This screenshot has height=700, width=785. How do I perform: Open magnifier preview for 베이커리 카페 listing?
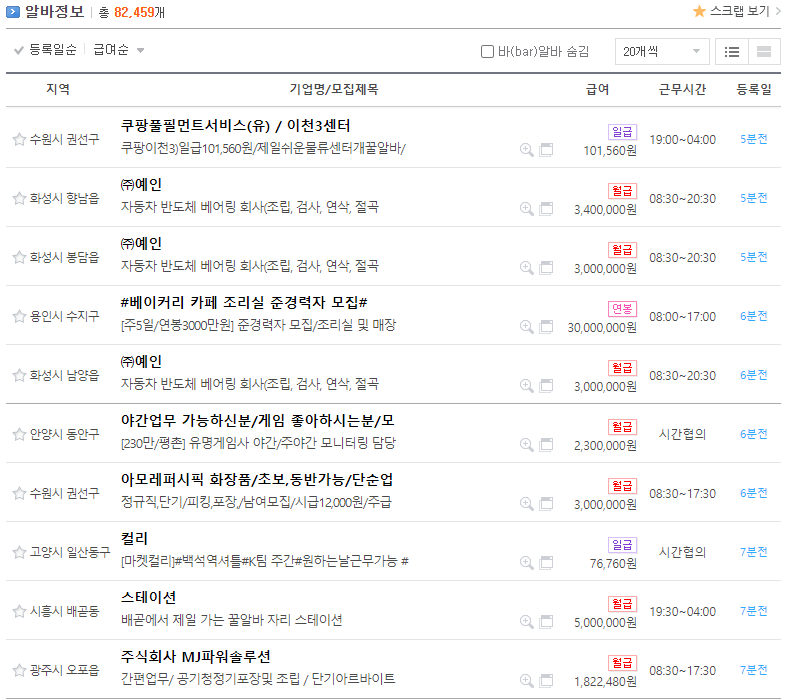(x=527, y=327)
